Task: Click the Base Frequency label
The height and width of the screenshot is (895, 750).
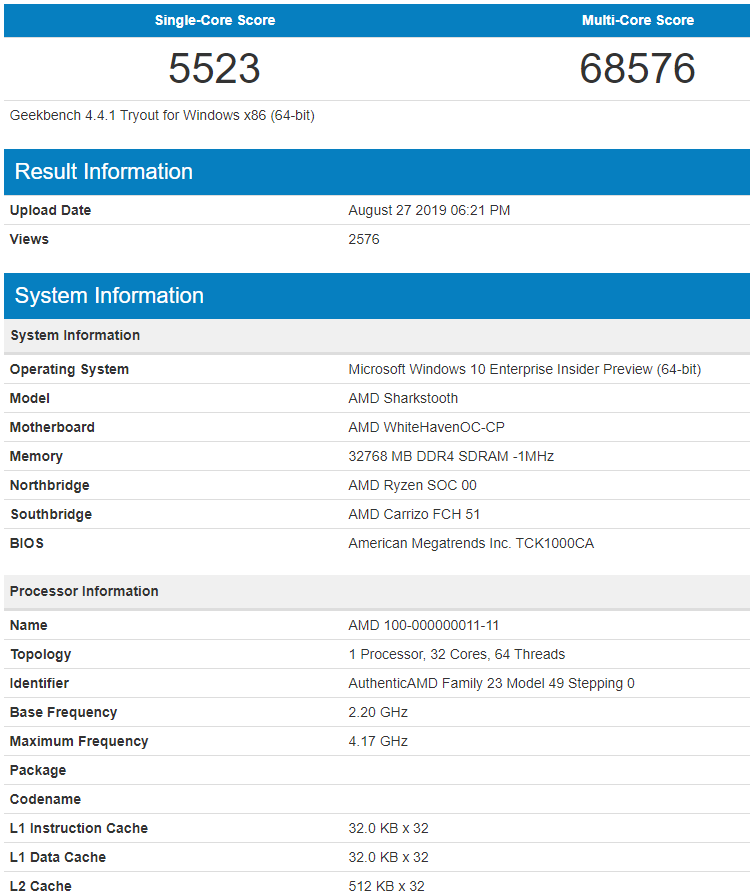Action: 63,712
